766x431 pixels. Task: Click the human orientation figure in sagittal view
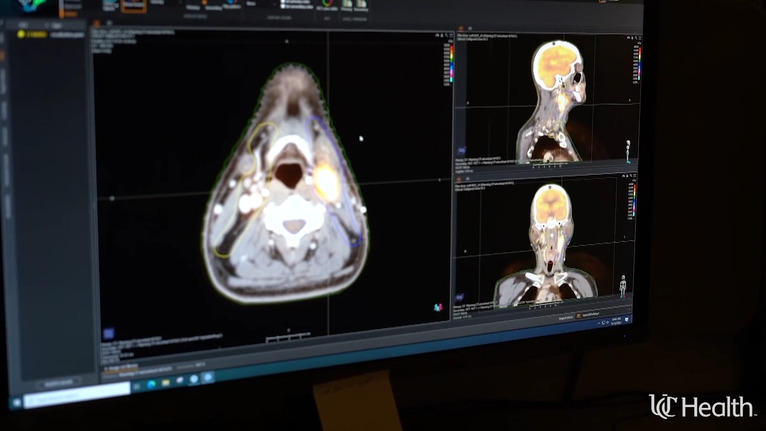(627, 151)
